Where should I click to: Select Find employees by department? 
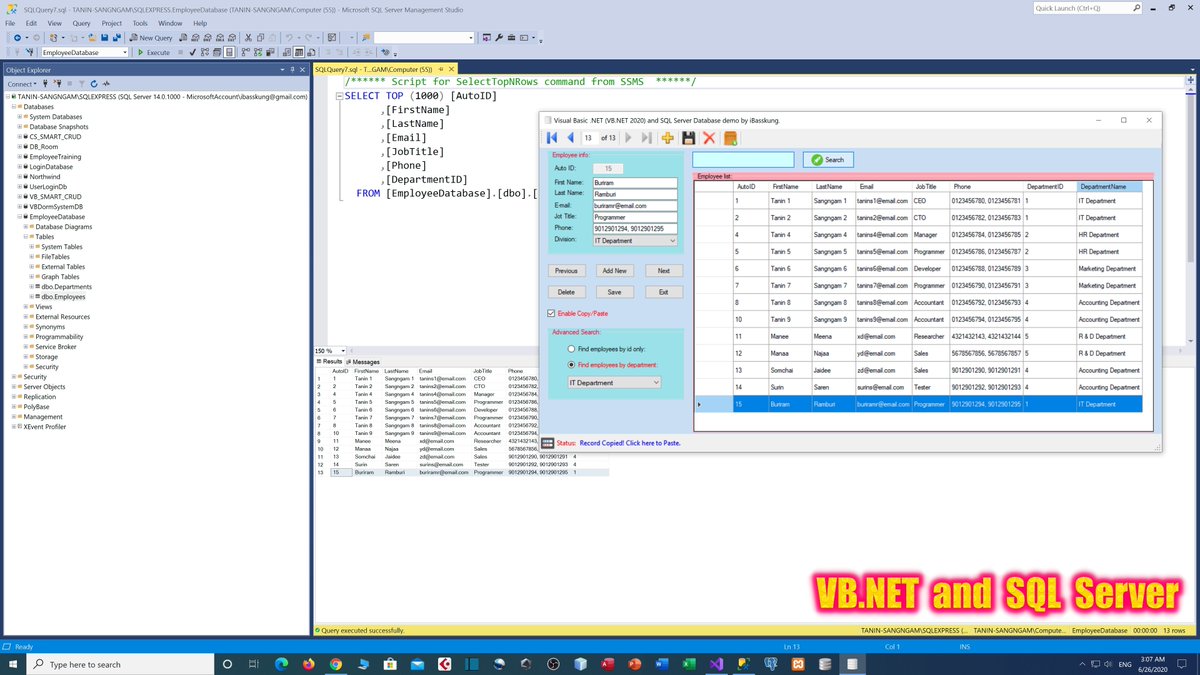pos(571,365)
